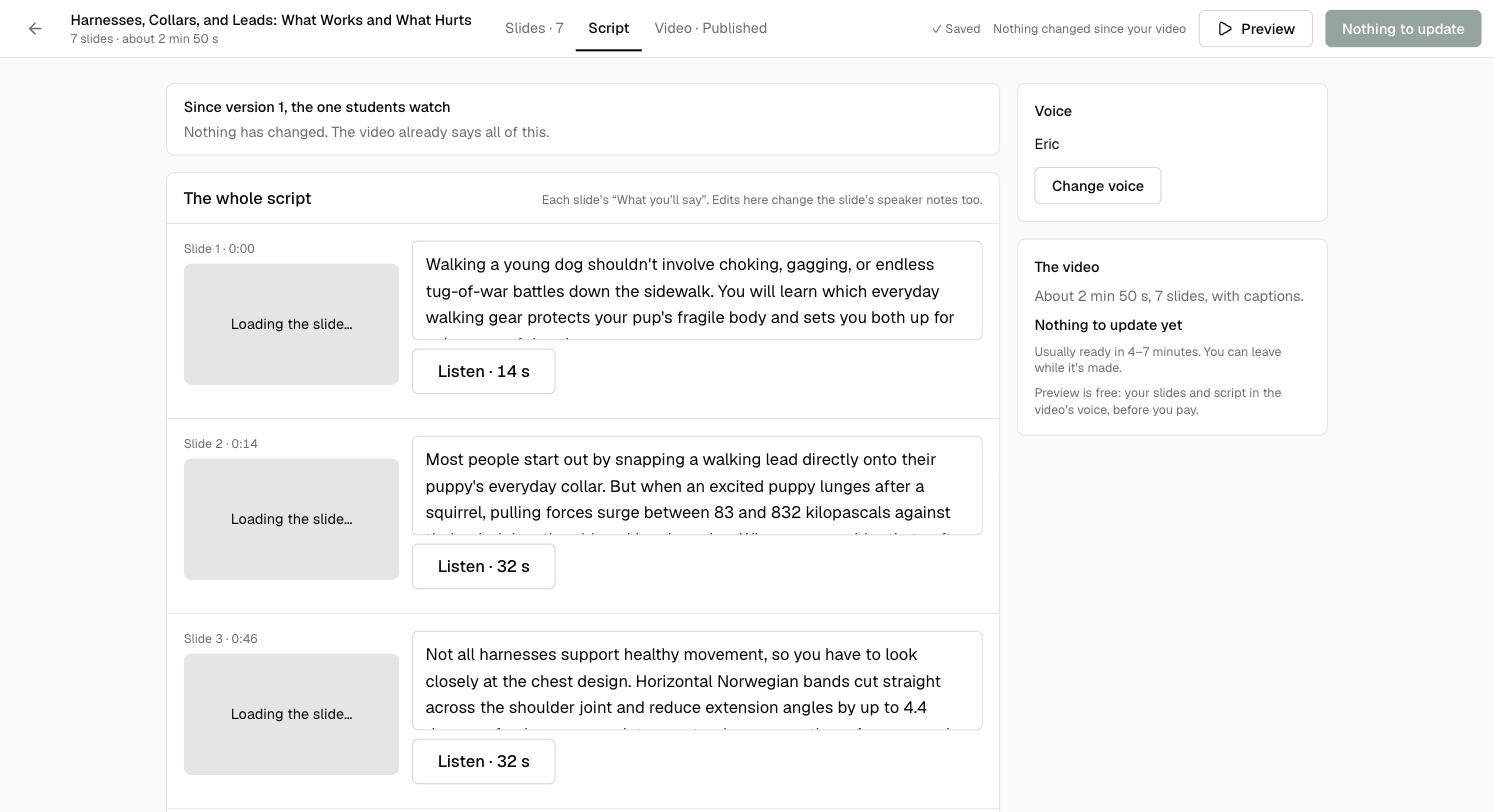
Task: Click 'Nothing changed since your video' status
Action: [x=1089, y=29]
